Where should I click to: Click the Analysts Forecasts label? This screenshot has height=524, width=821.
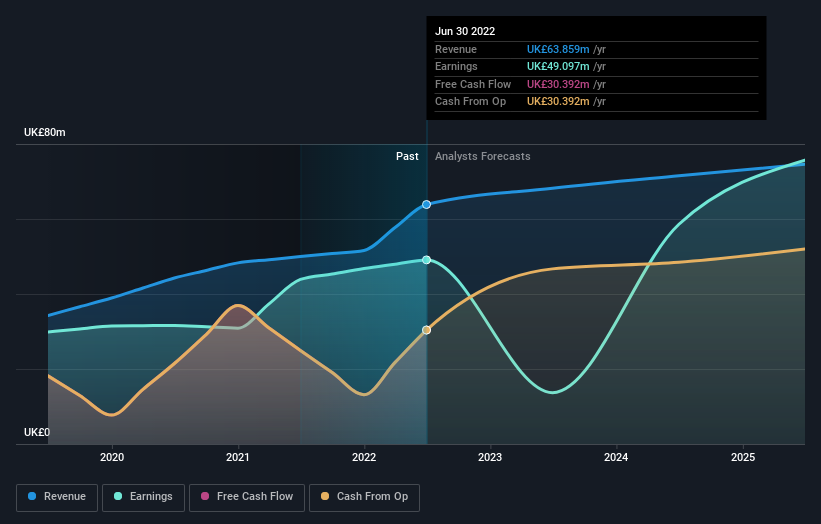coord(483,157)
